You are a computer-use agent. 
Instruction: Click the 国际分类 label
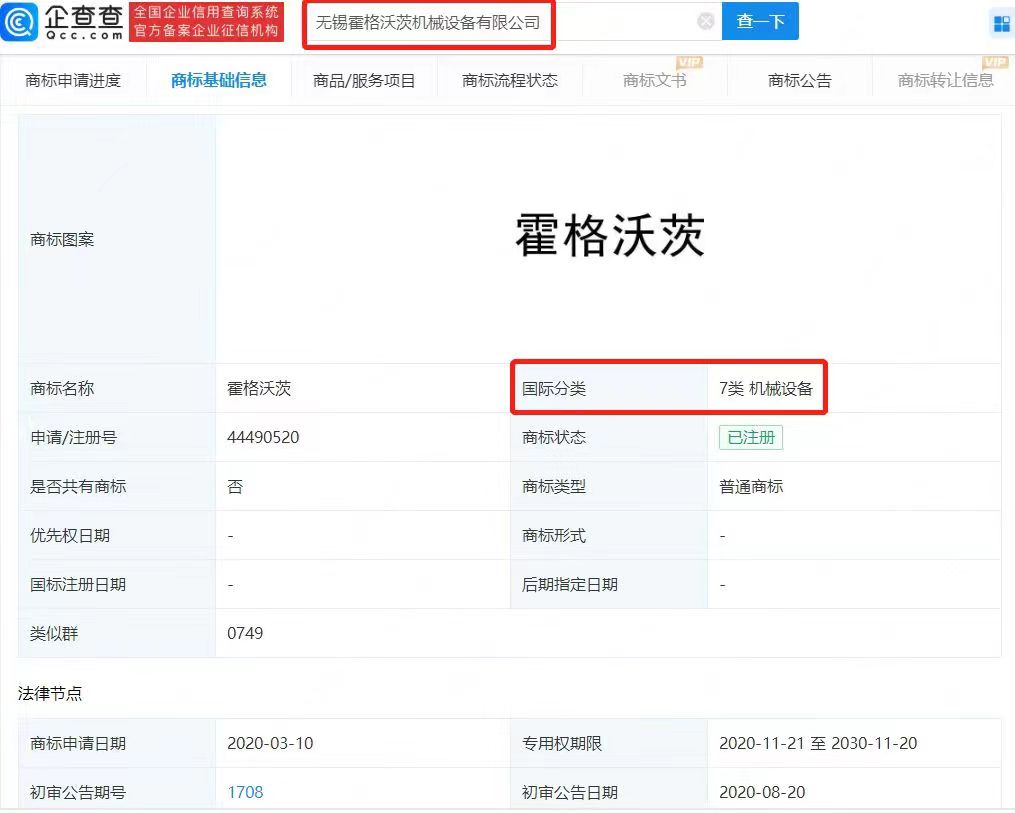coord(554,388)
